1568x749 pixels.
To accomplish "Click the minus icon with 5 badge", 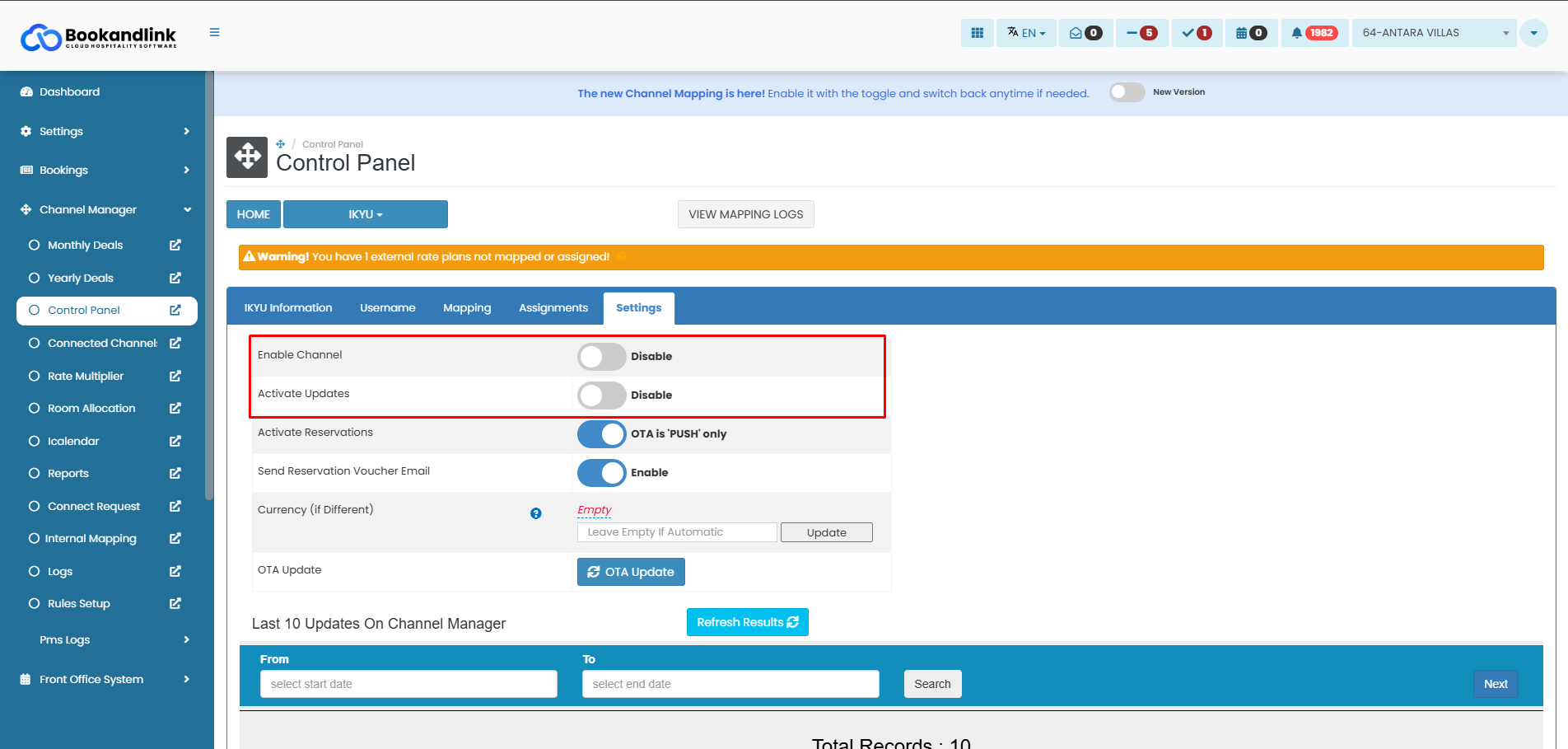I will click(x=1141, y=33).
